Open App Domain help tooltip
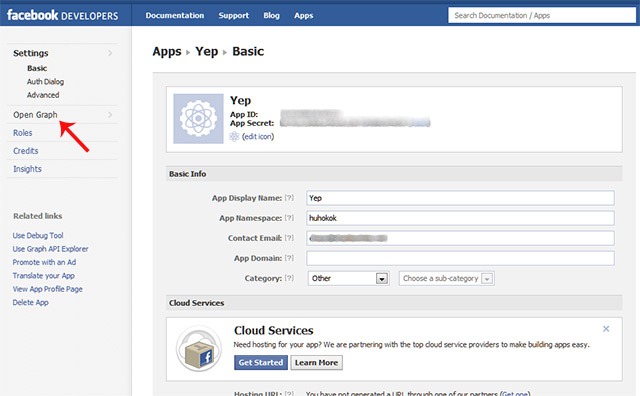Screen dimensions: 640x396 289,258
